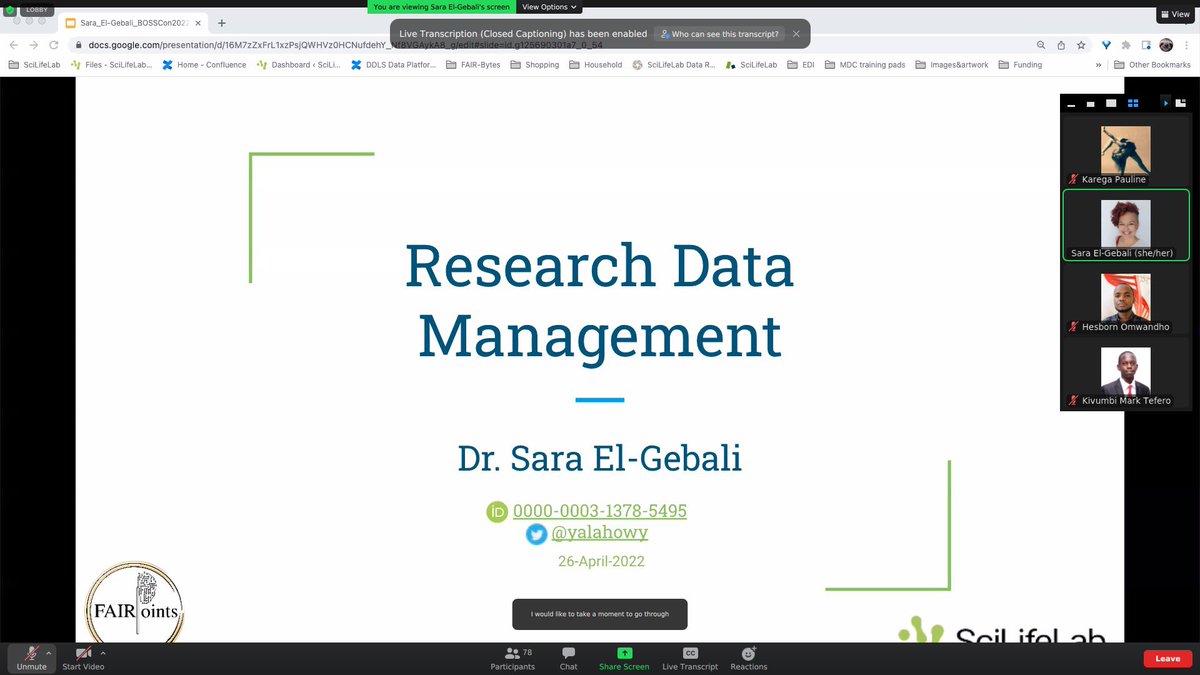Open the Chrome profile avatar
This screenshot has height=675, width=1200.
coord(1166,45)
